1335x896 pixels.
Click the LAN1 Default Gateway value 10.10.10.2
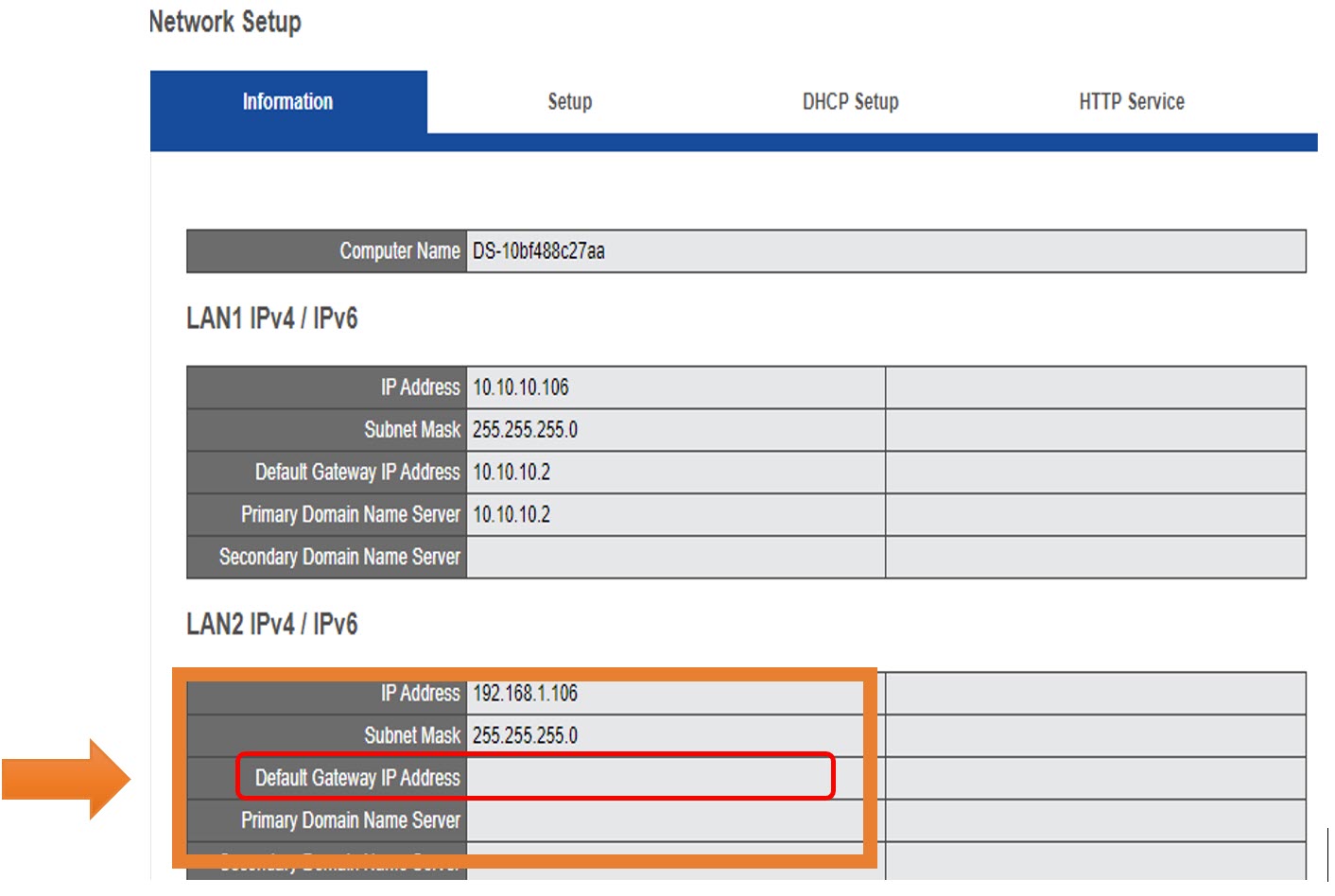(x=511, y=473)
